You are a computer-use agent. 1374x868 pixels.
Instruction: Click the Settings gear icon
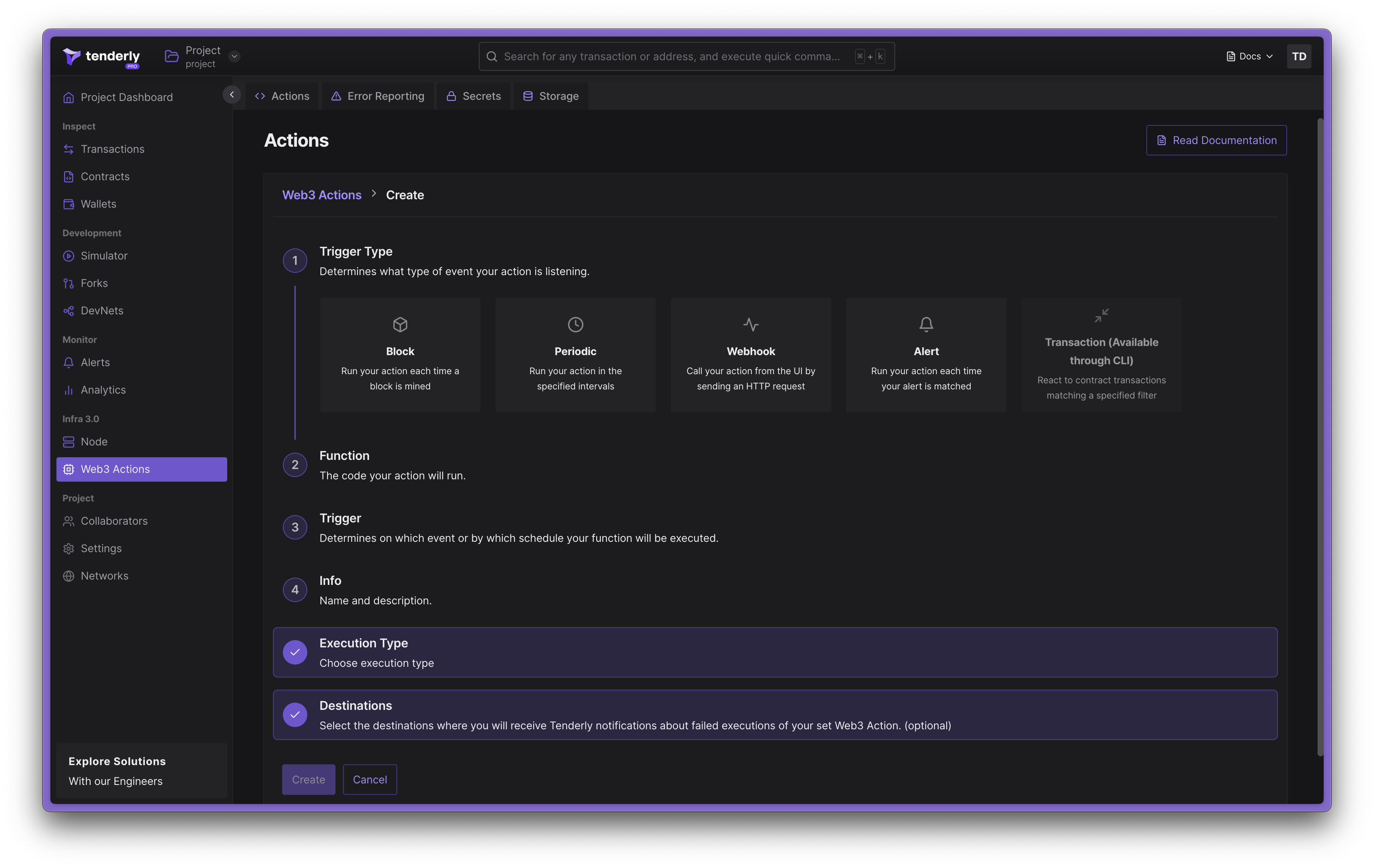(x=69, y=549)
